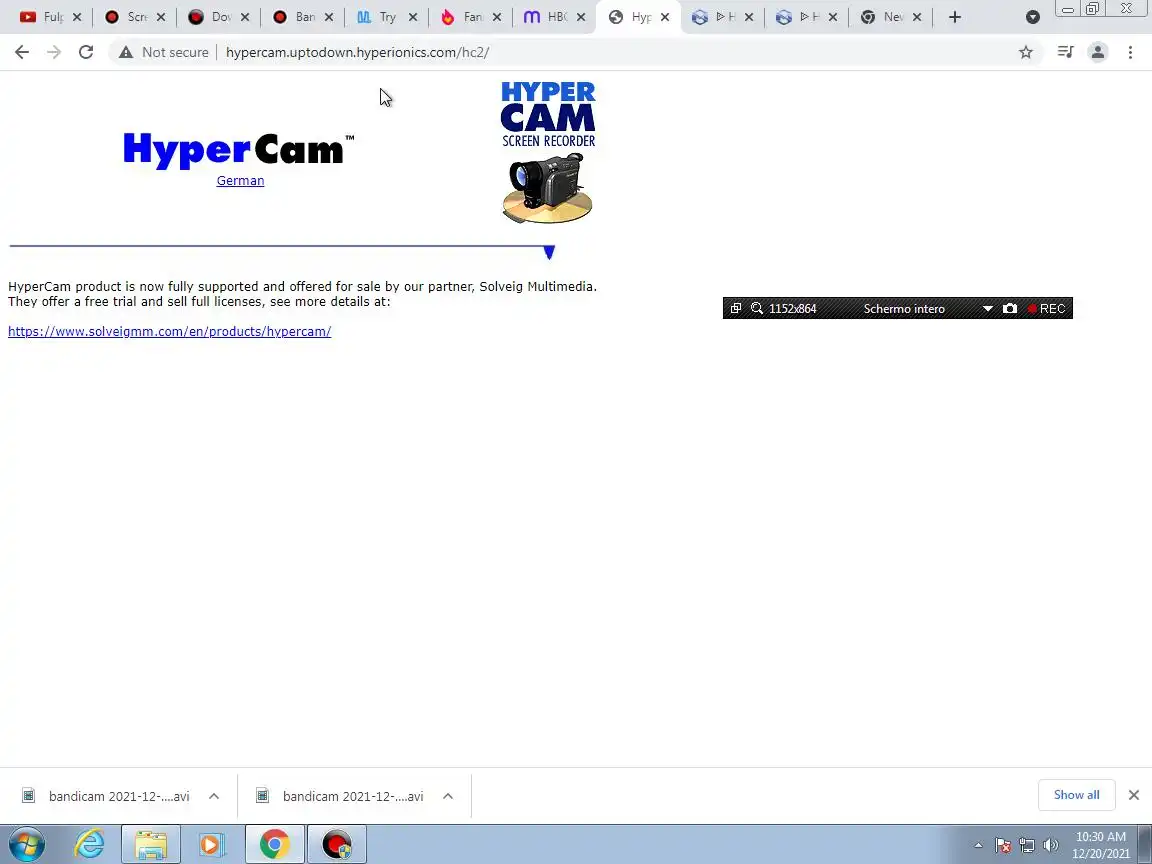This screenshot has width=1152, height=864.
Task: Expand recorder mode dropdown arrow
Action: coord(987,309)
